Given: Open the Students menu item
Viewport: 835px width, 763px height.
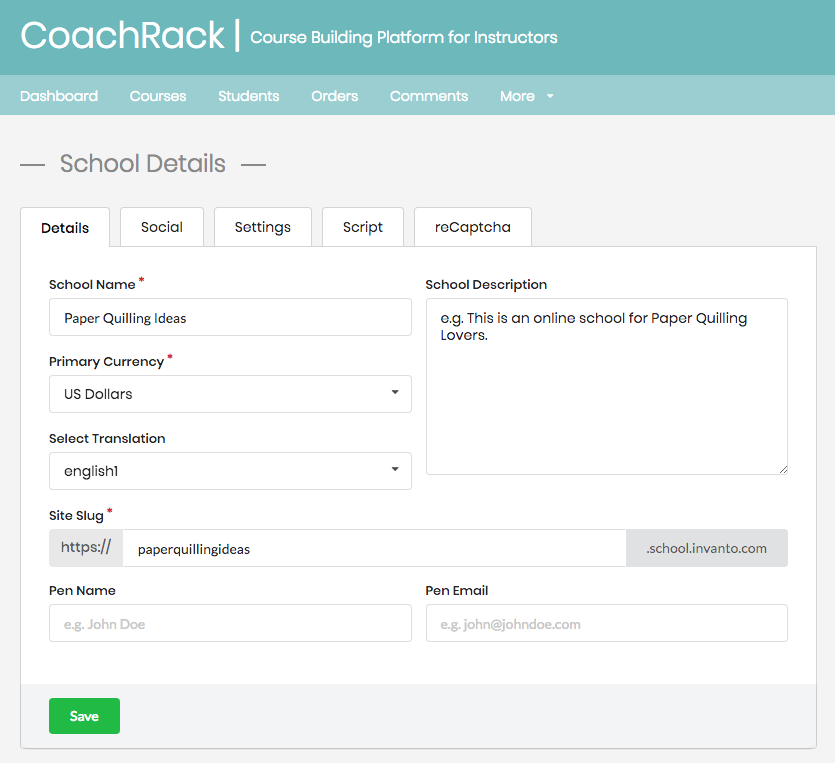Looking at the screenshot, I should [x=249, y=96].
